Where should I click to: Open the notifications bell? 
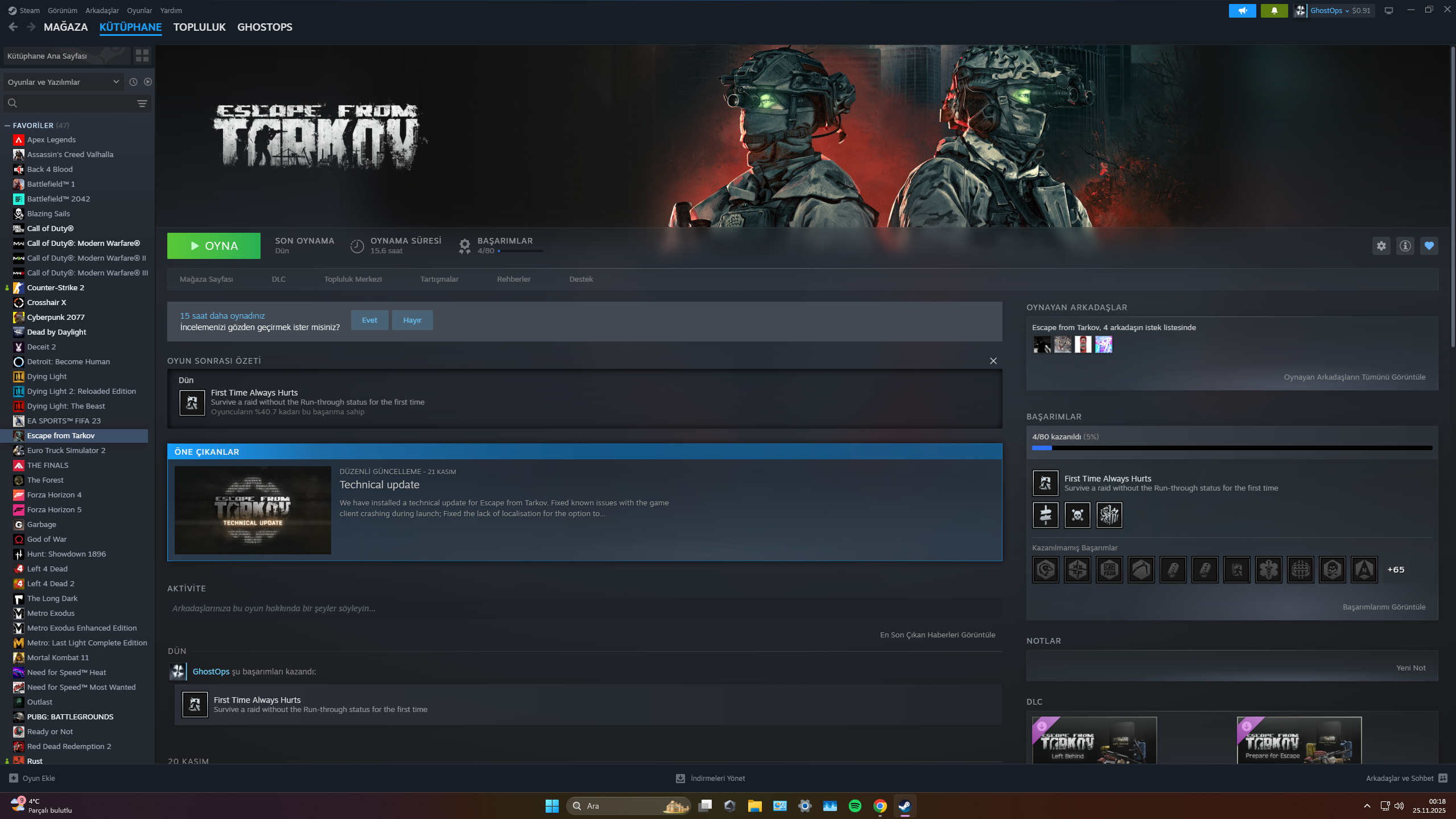click(1274, 10)
